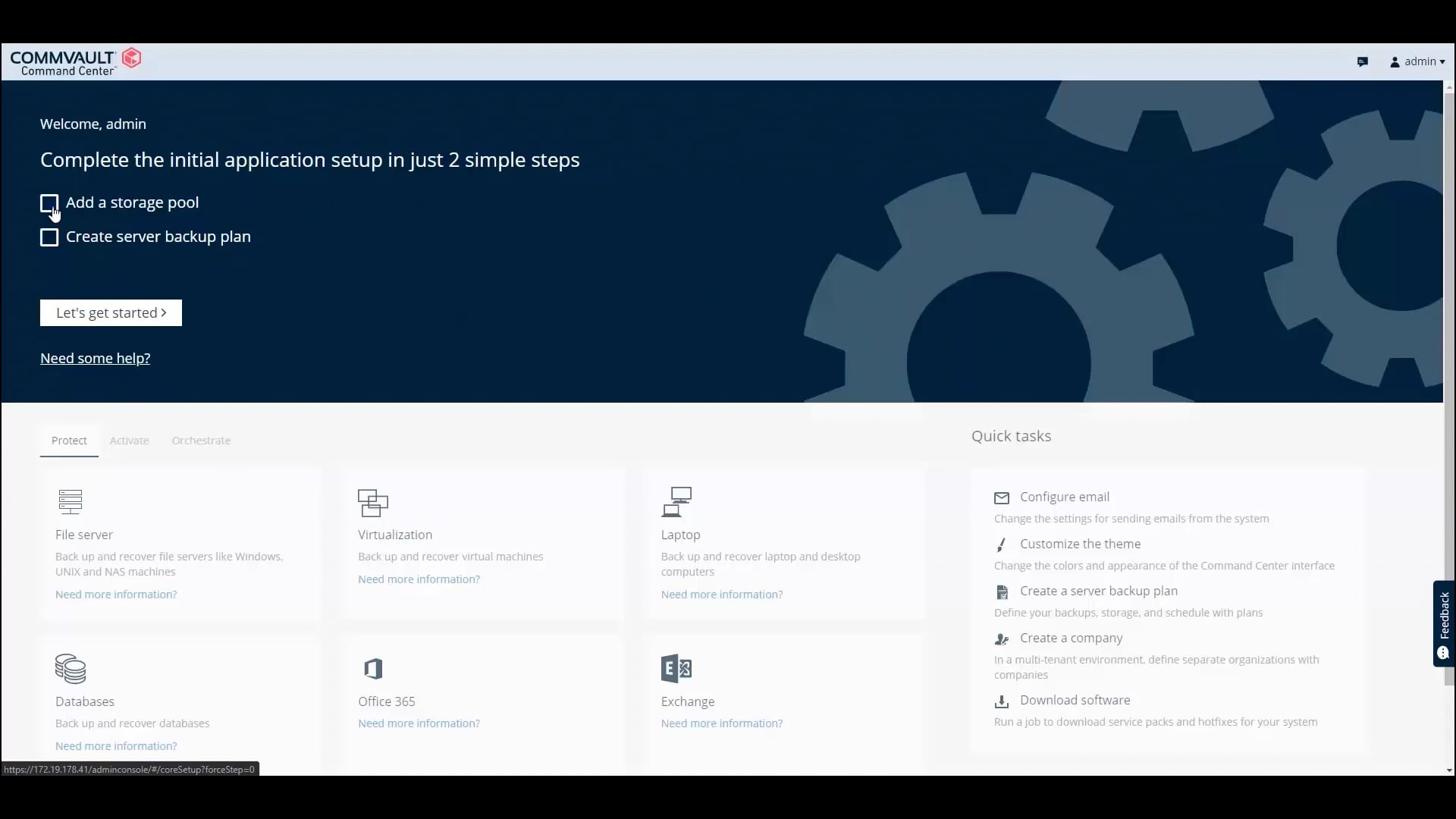Screen dimensions: 1456x819
Task: Open Create a company quick task
Action: 1071,638
